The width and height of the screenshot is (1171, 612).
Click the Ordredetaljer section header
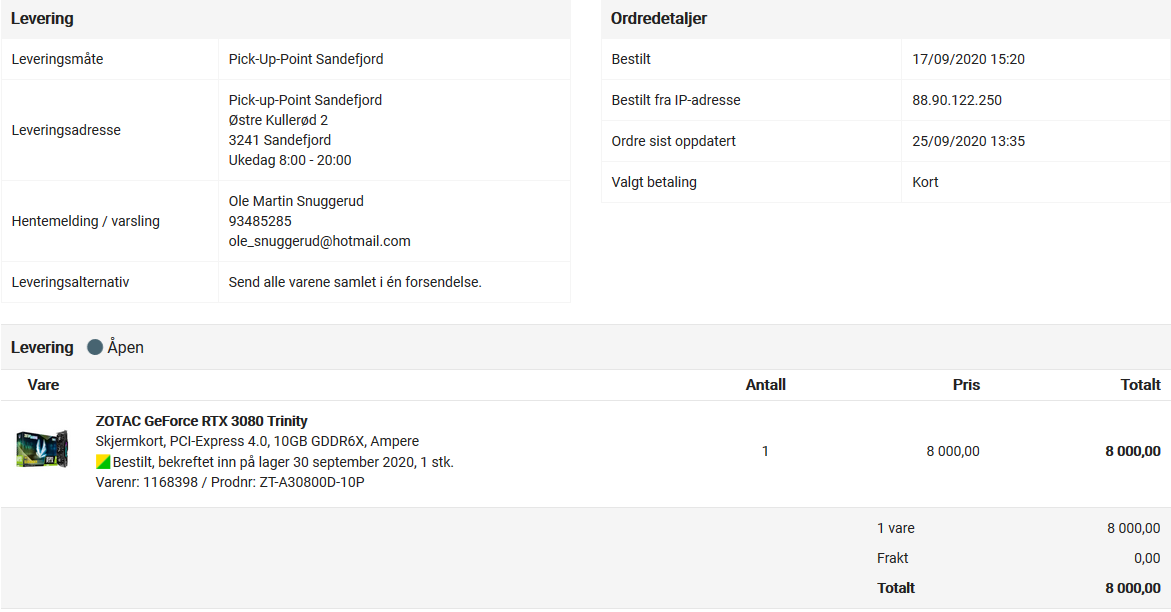[659, 19]
